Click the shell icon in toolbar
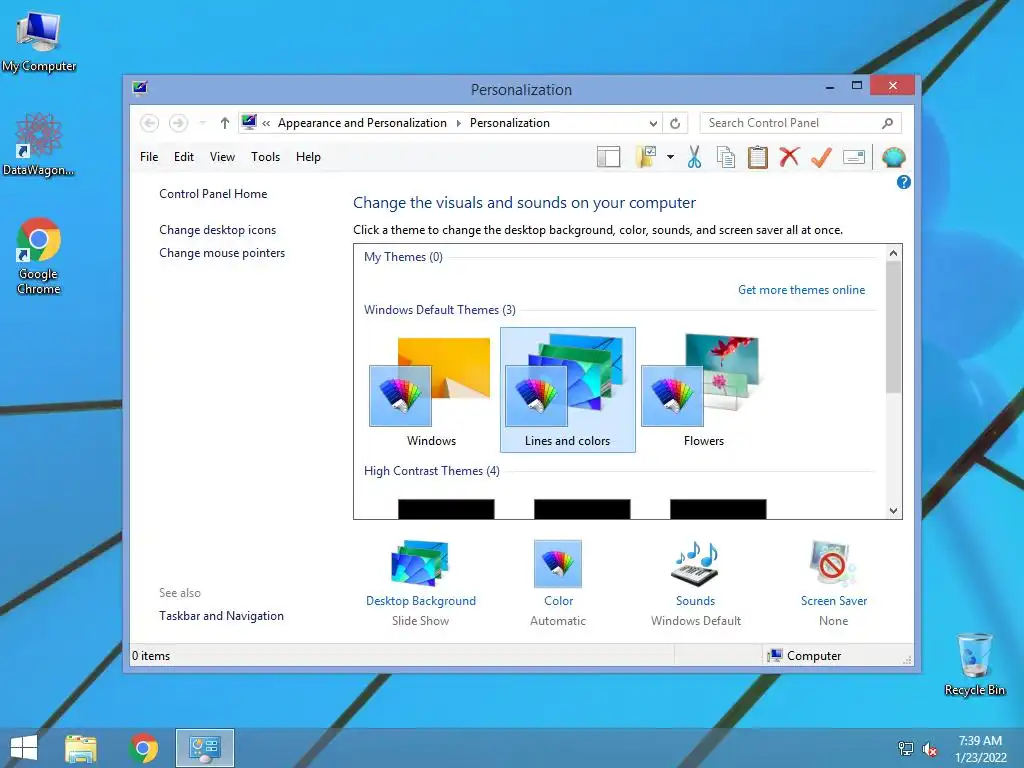The height and width of the screenshot is (768, 1024). click(x=893, y=157)
